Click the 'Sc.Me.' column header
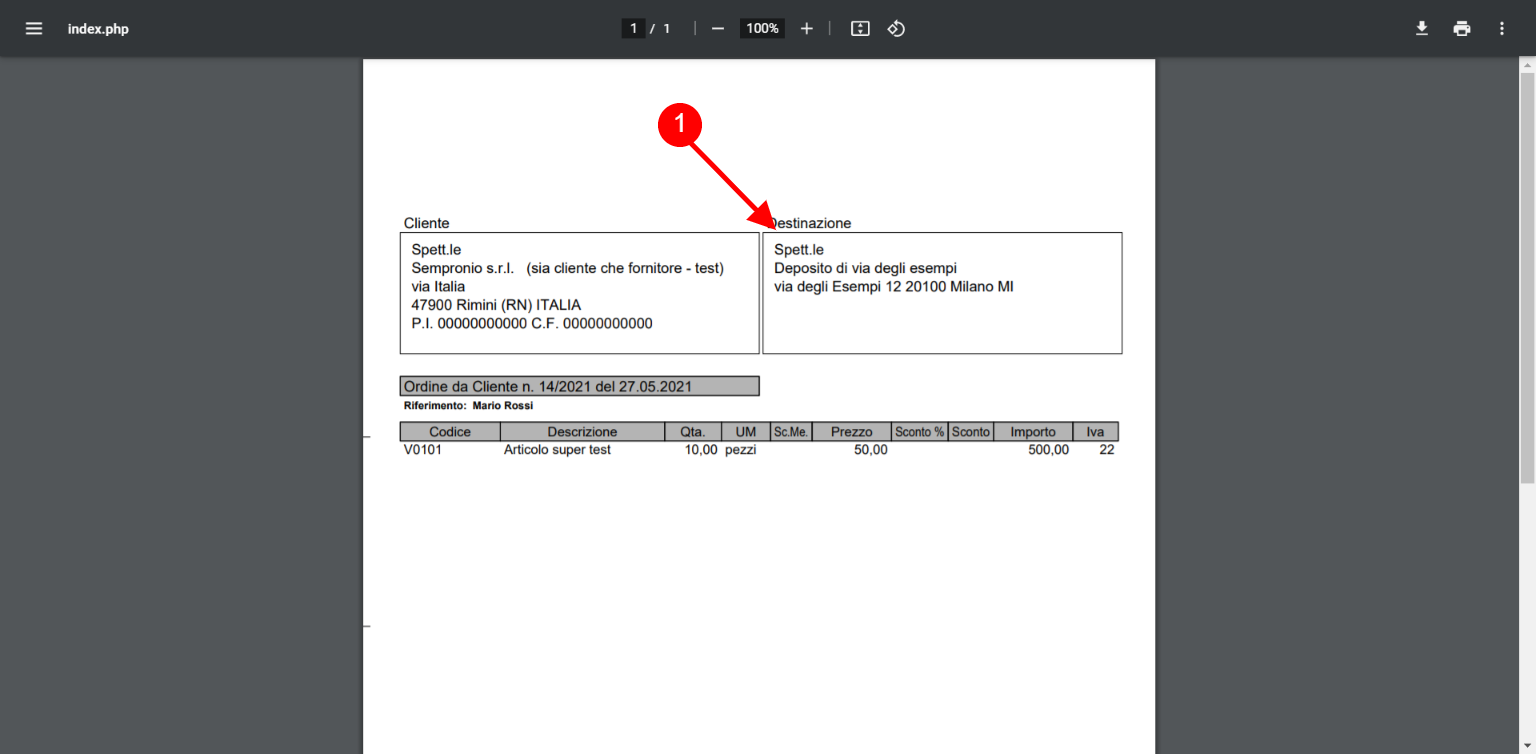This screenshot has height=754, width=1536. [790, 432]
